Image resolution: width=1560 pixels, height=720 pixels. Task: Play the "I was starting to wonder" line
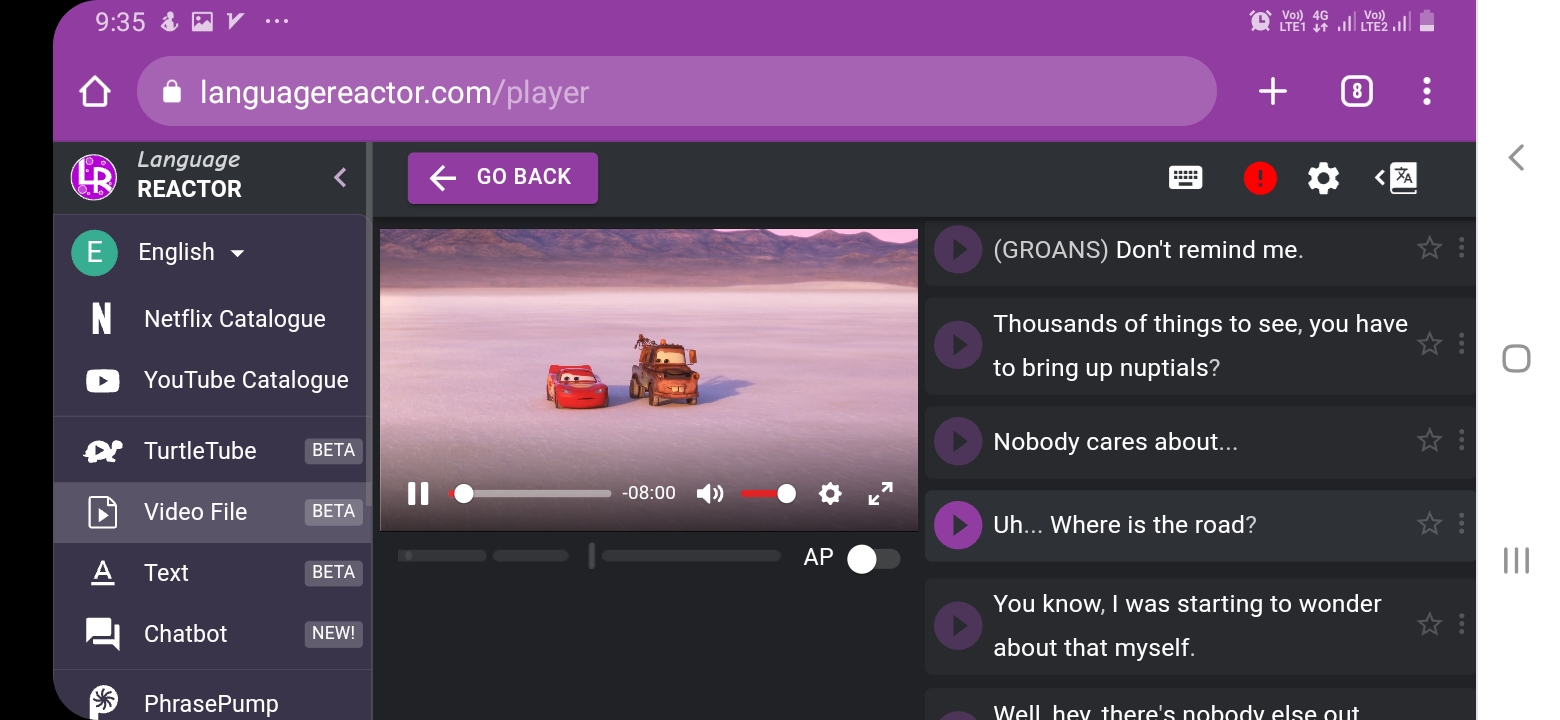[958, 625]
